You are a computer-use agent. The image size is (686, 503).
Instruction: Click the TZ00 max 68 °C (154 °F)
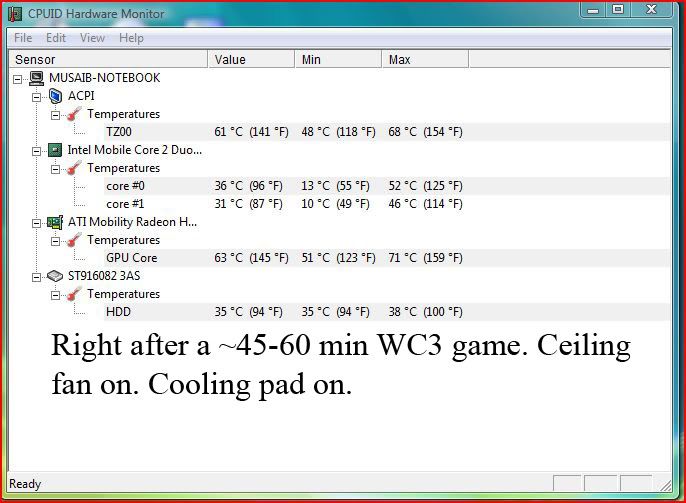(425, 132)
